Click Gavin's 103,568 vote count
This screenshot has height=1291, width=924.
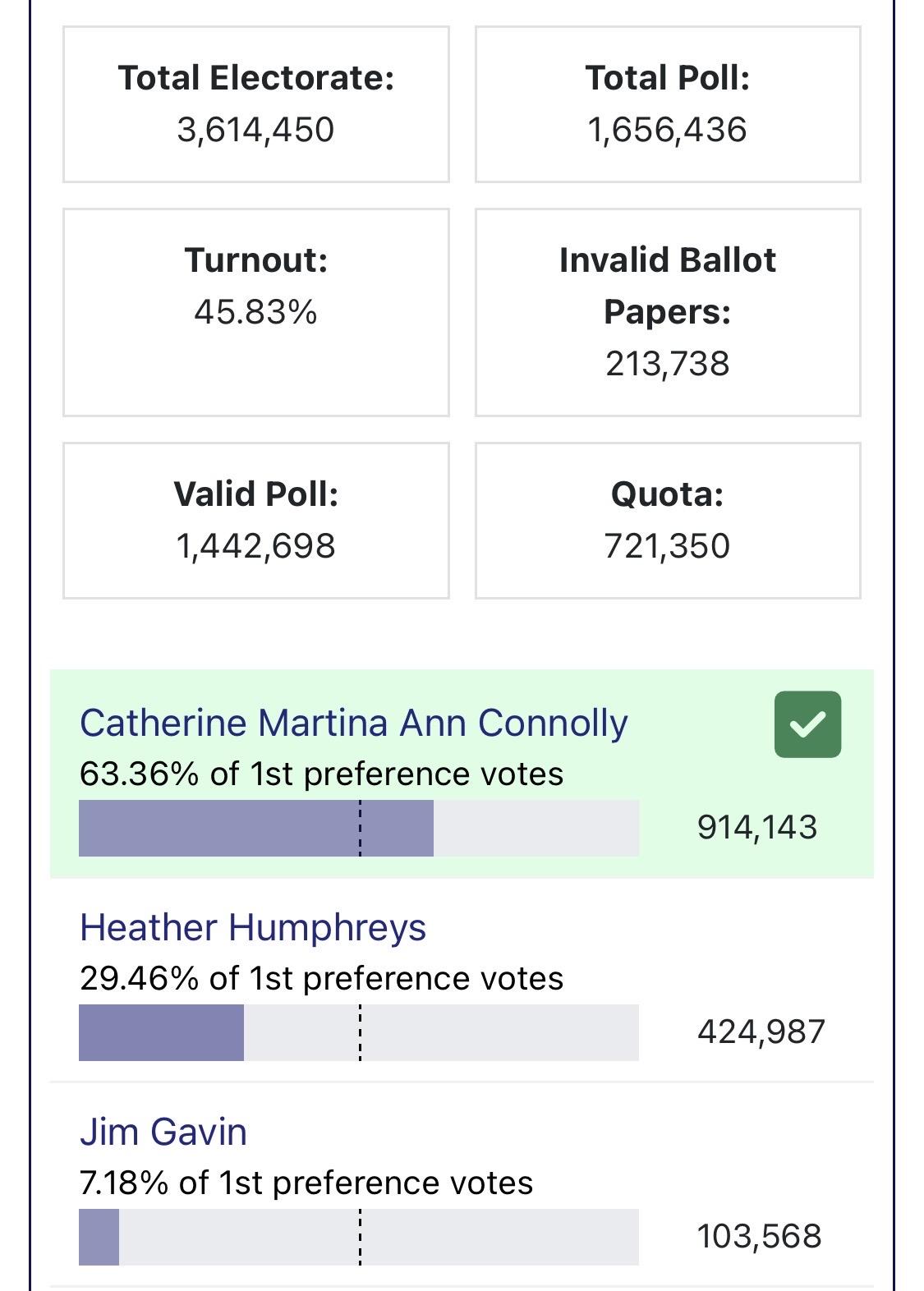coord(759,1237)
